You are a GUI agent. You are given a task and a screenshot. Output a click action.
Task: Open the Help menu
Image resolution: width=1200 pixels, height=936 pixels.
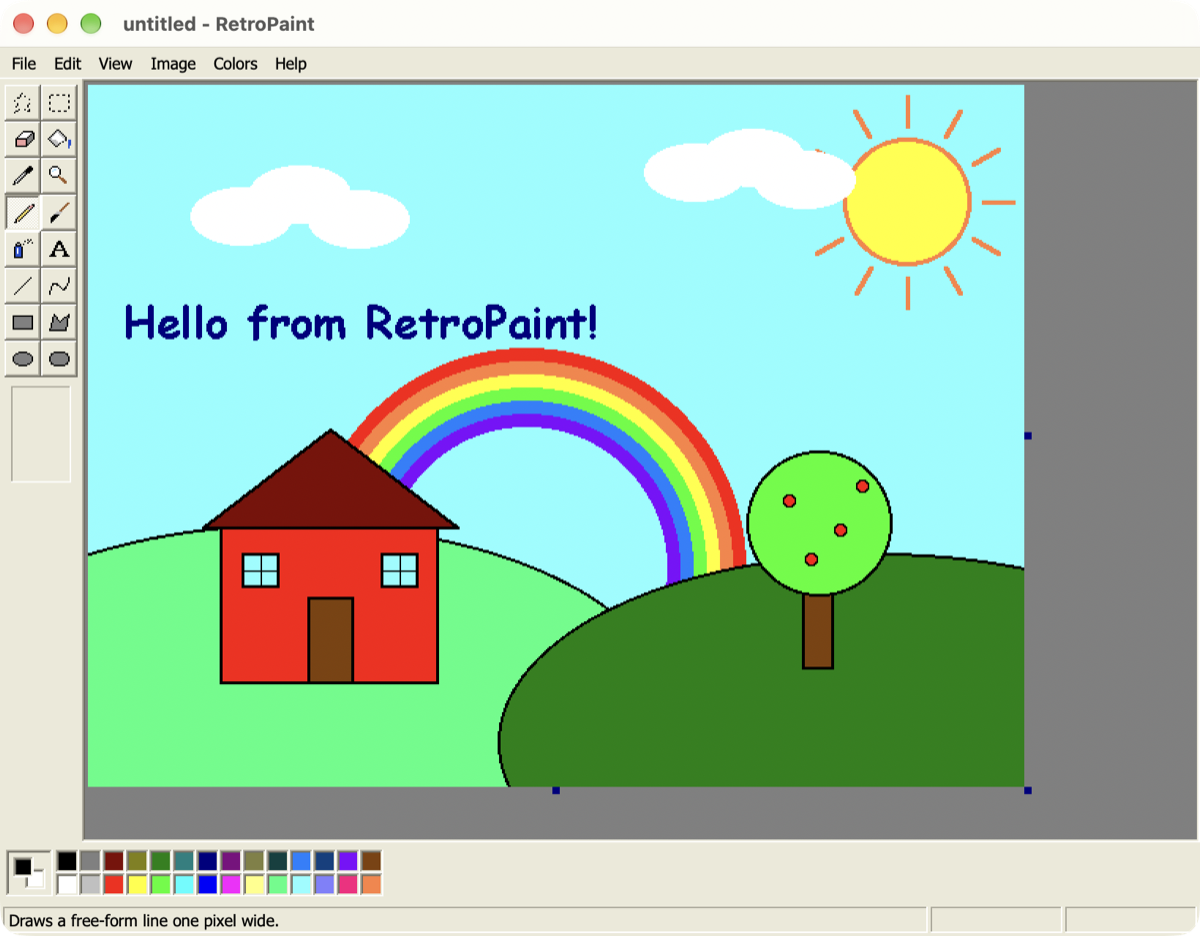click(291, 63)
